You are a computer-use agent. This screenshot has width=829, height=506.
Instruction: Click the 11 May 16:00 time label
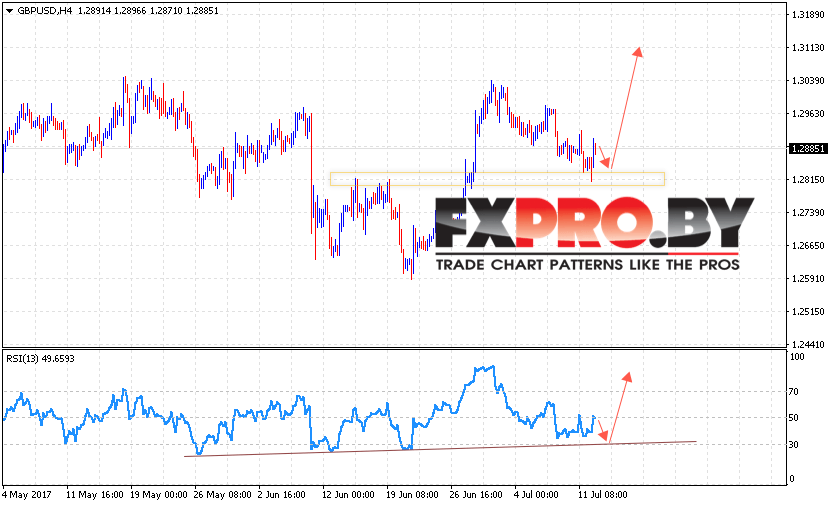pos(95,495)
